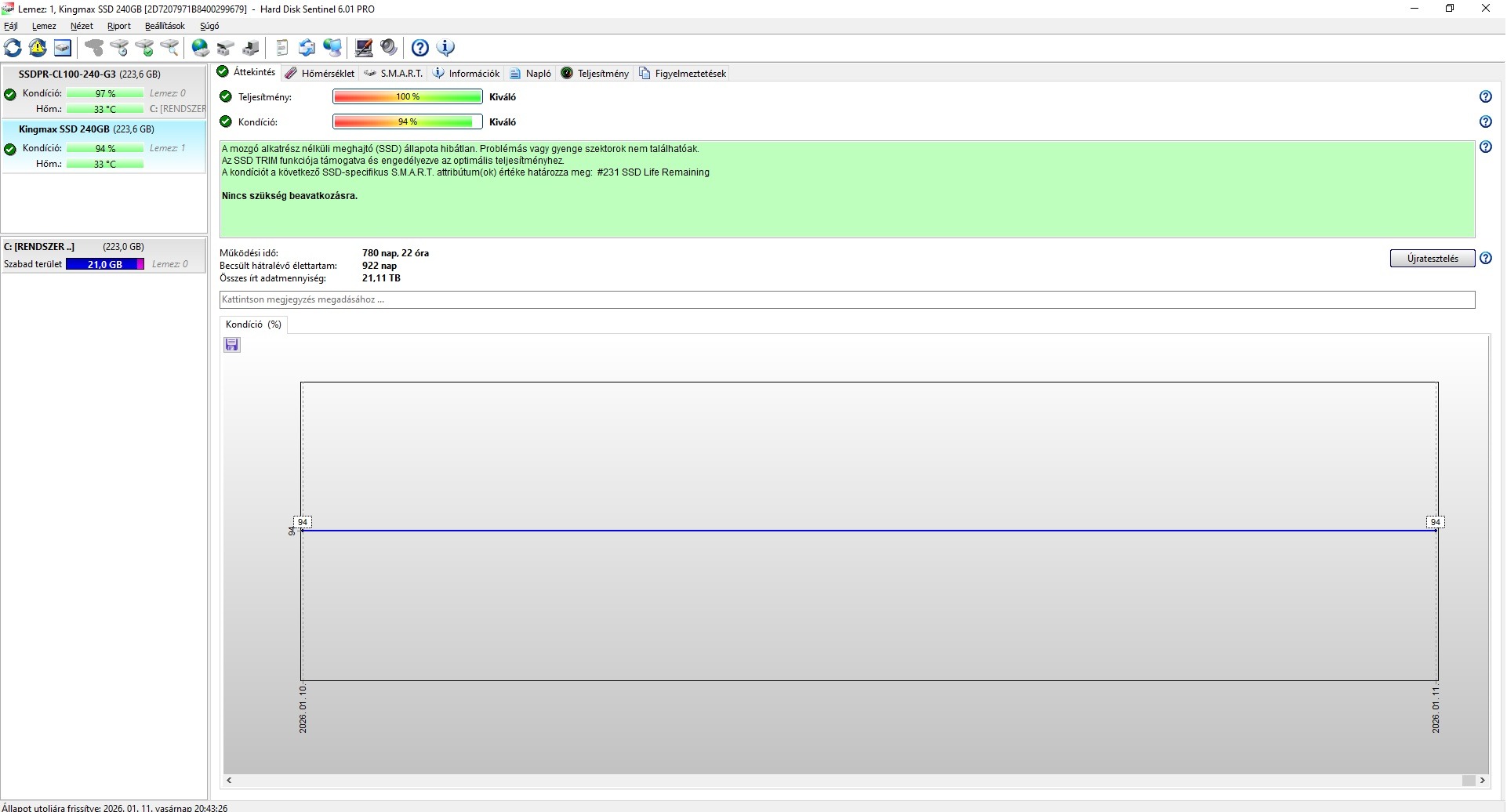Click the refresh icon with yellow warning sign
The image size is (1507, 812).
coord(38,48)
